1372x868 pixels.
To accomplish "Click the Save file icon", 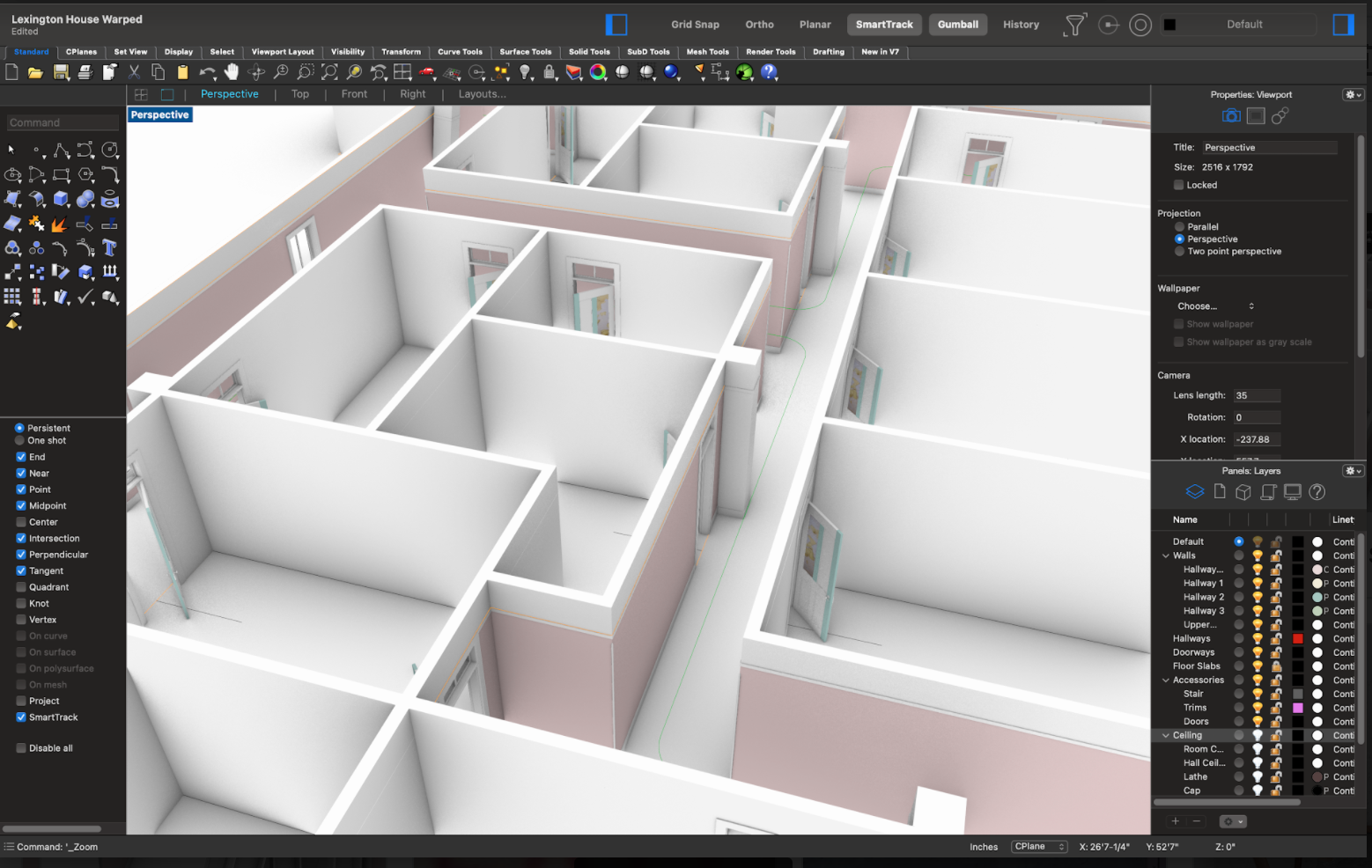I will [61, 72].
